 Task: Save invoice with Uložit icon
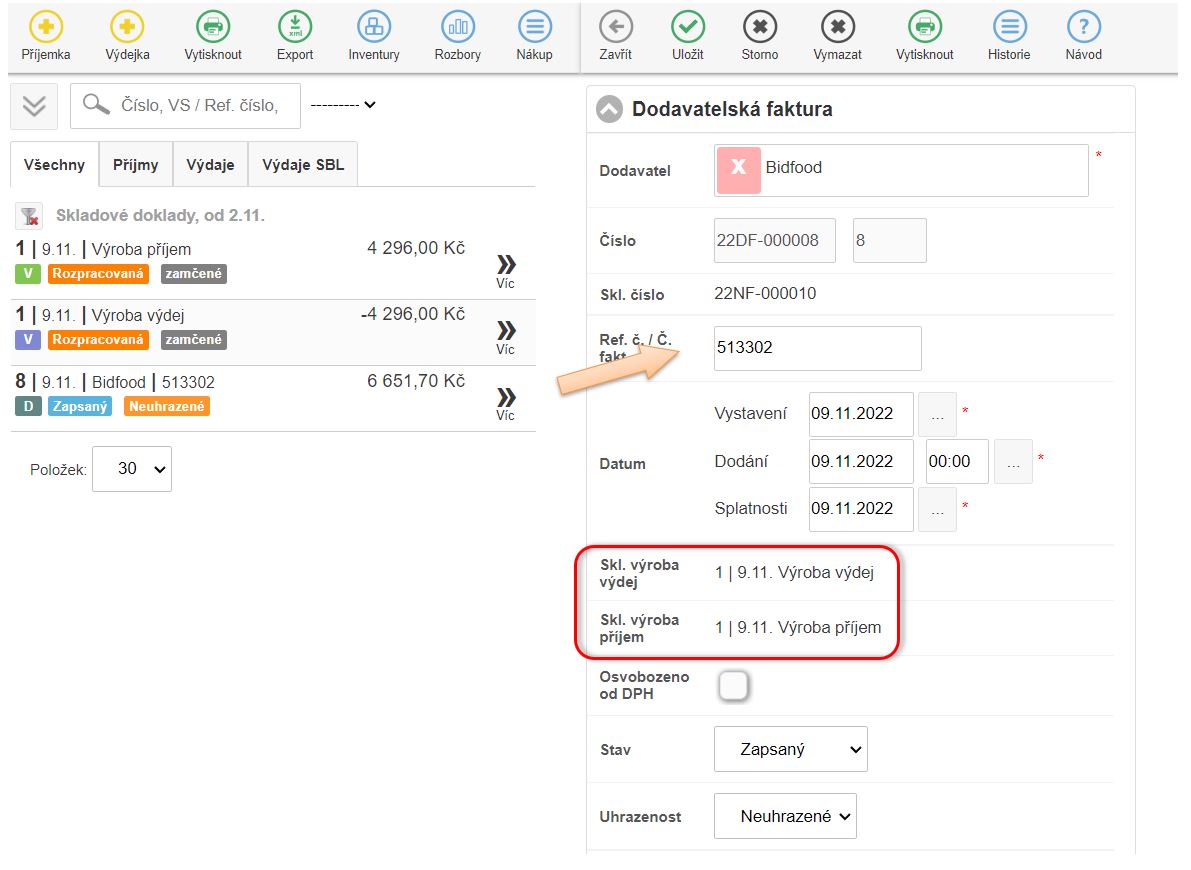coord(687,27)
